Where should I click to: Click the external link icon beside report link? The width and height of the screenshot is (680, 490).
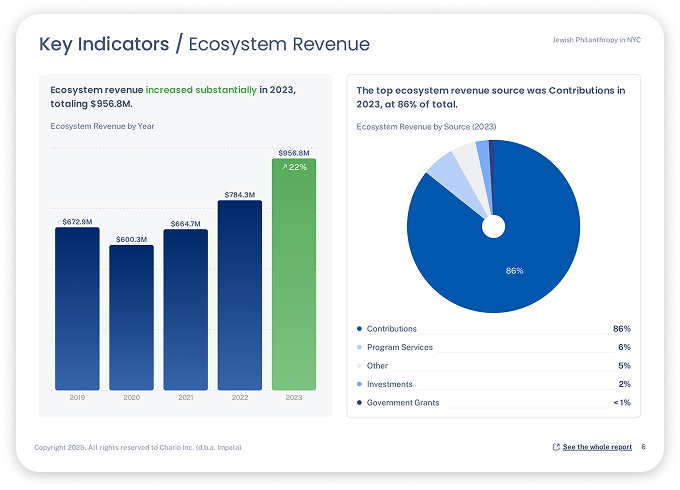pyautogui.click(x=556, y=447)
